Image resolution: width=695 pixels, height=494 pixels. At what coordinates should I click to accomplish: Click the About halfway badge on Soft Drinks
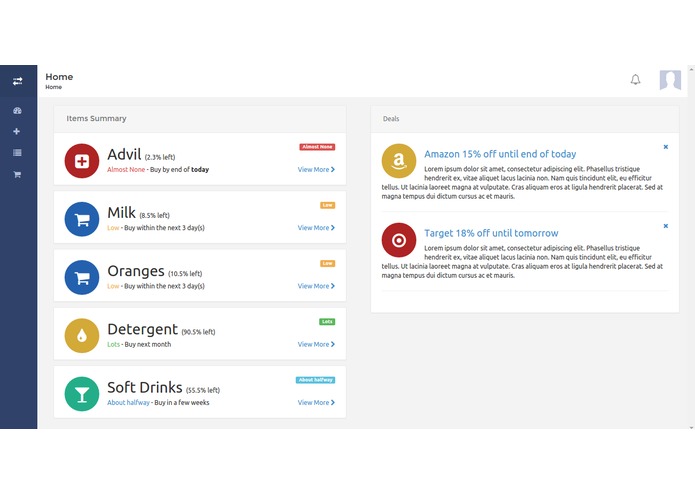click(x=316, y=380)
